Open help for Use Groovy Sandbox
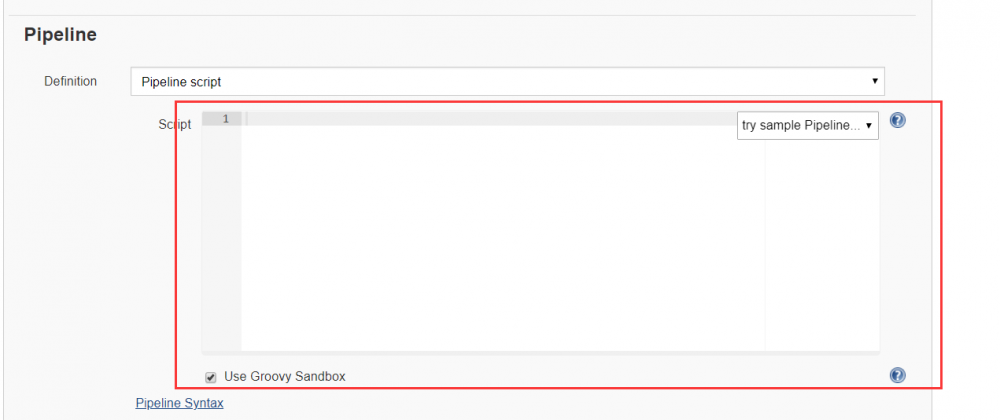 (897, 376)
